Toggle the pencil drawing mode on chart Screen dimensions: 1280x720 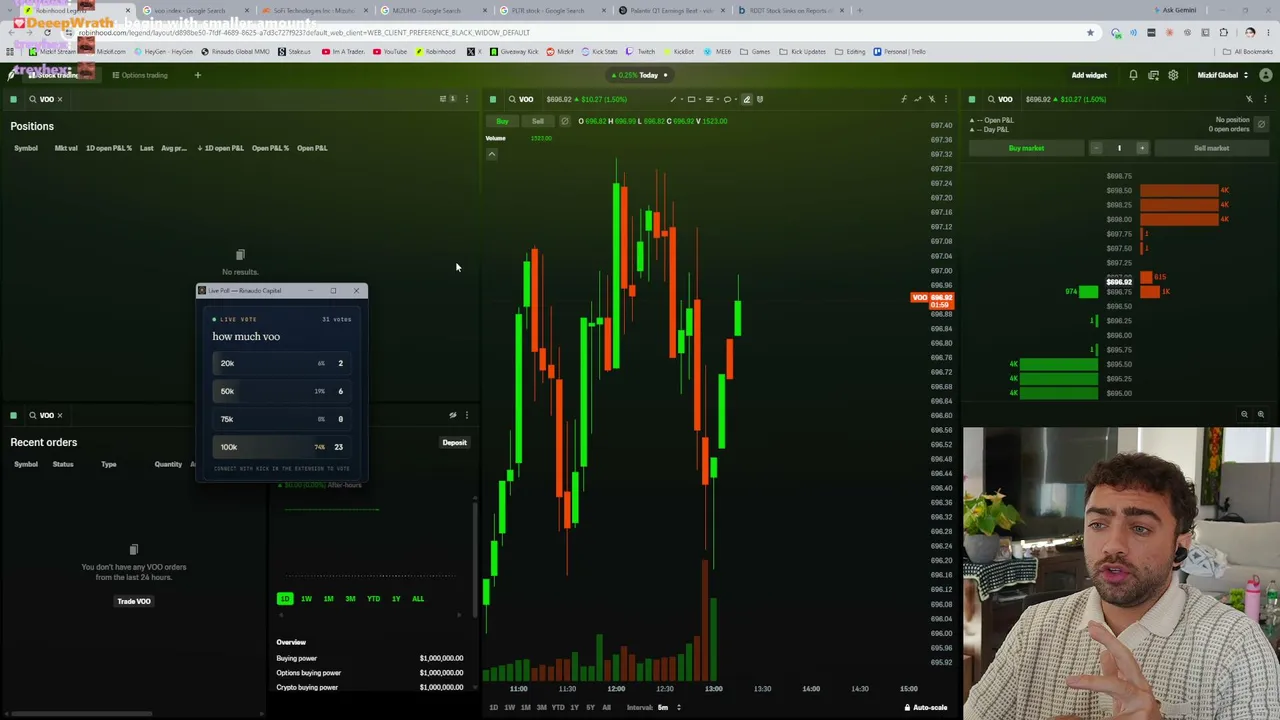pyautogui.click(x=746, y=99)
